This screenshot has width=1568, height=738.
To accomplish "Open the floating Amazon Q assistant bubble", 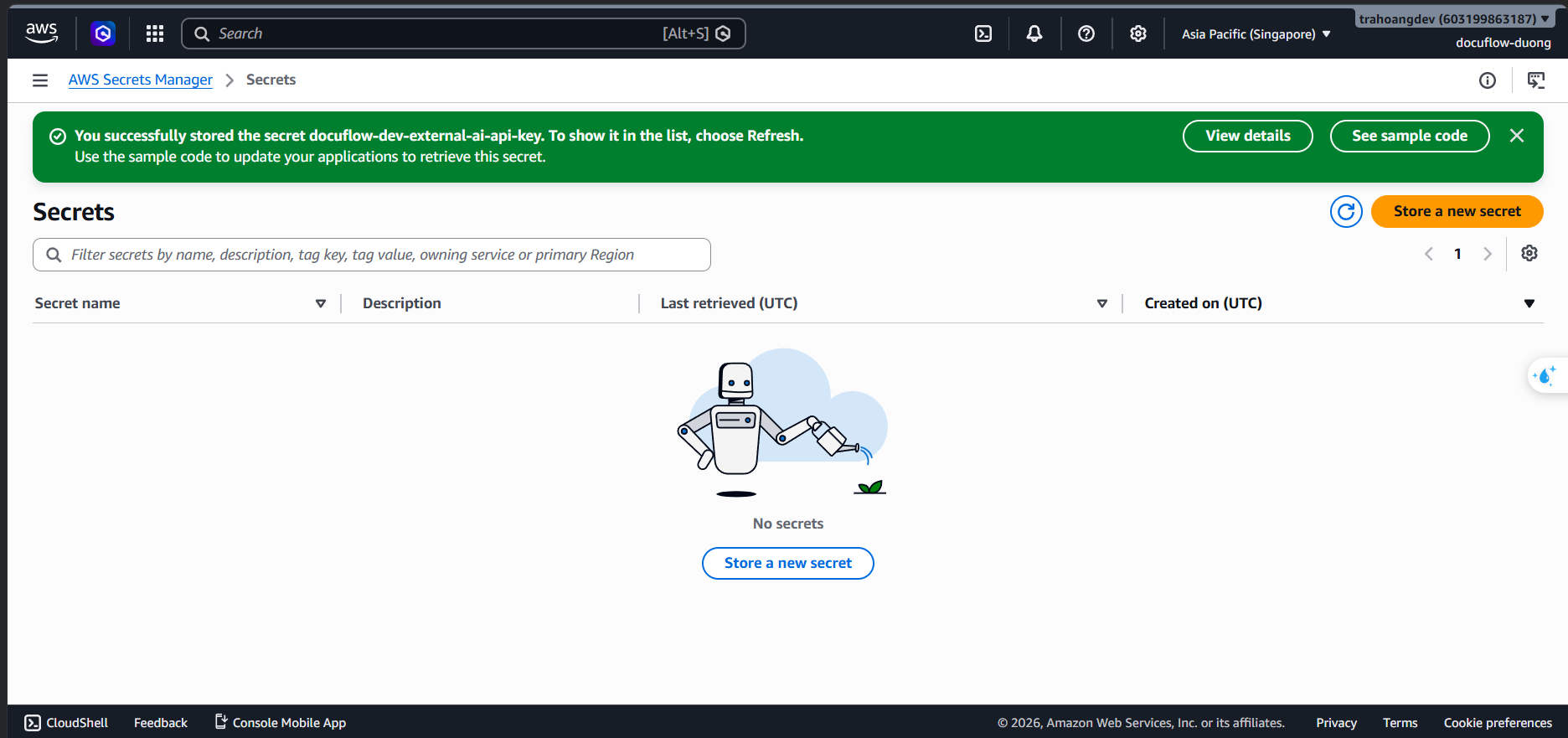I will (1546, 376).
